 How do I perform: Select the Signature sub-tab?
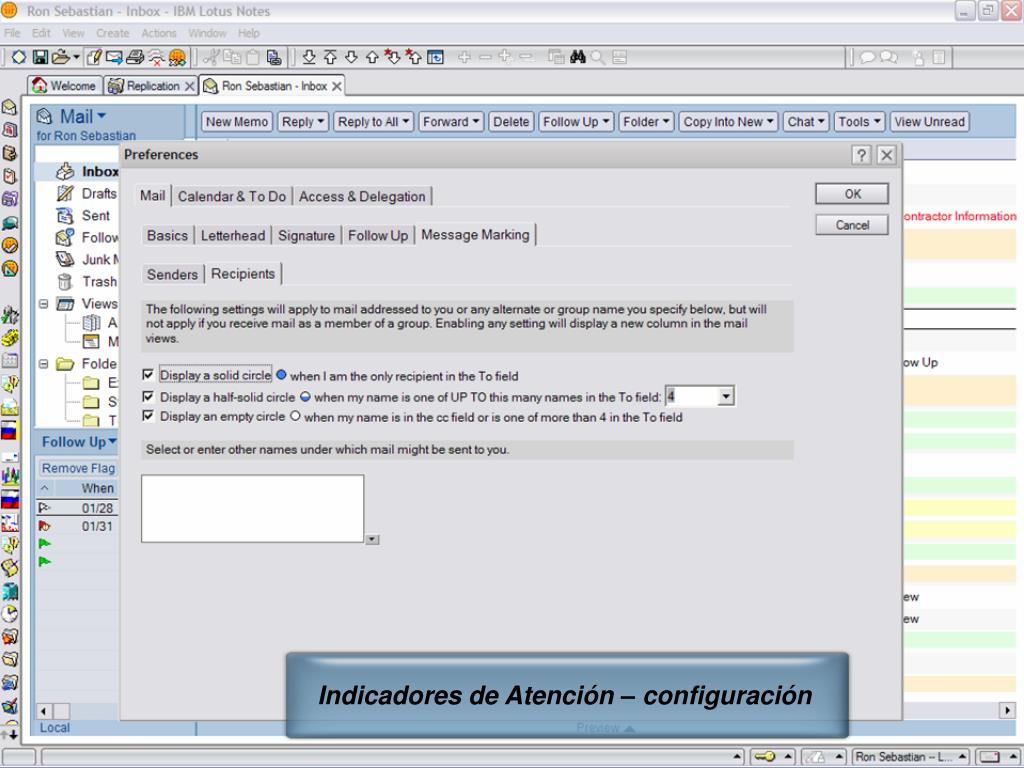point(306,236)
